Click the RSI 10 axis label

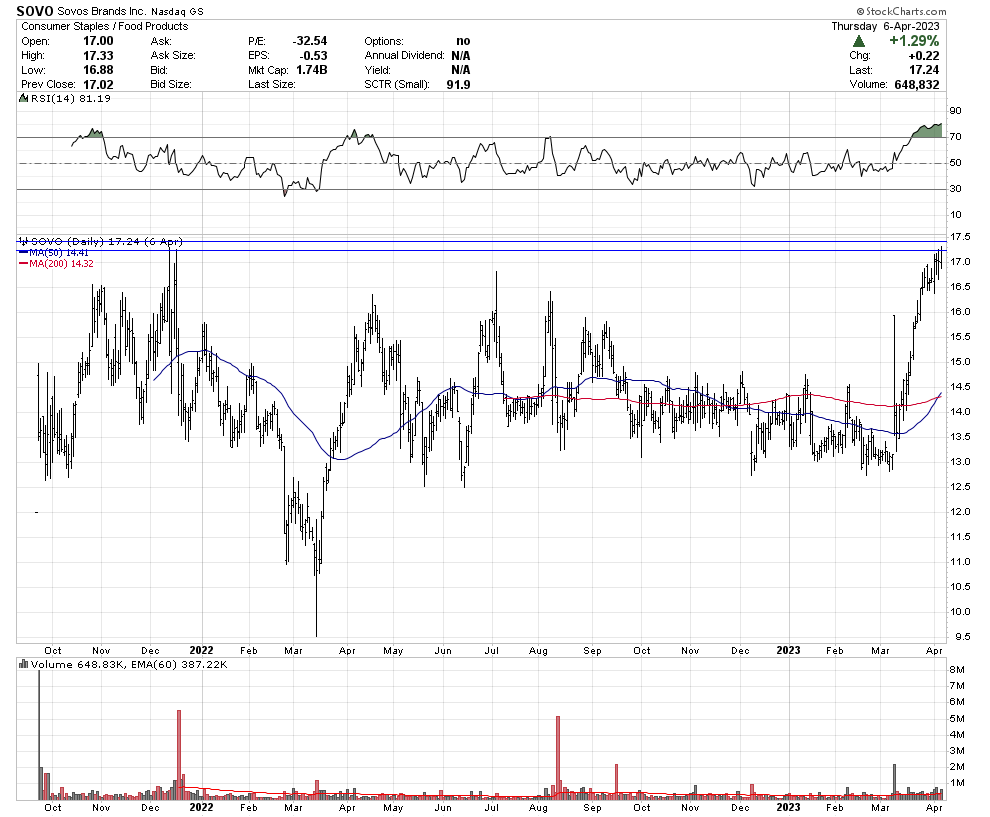click(x=956, y=215)
